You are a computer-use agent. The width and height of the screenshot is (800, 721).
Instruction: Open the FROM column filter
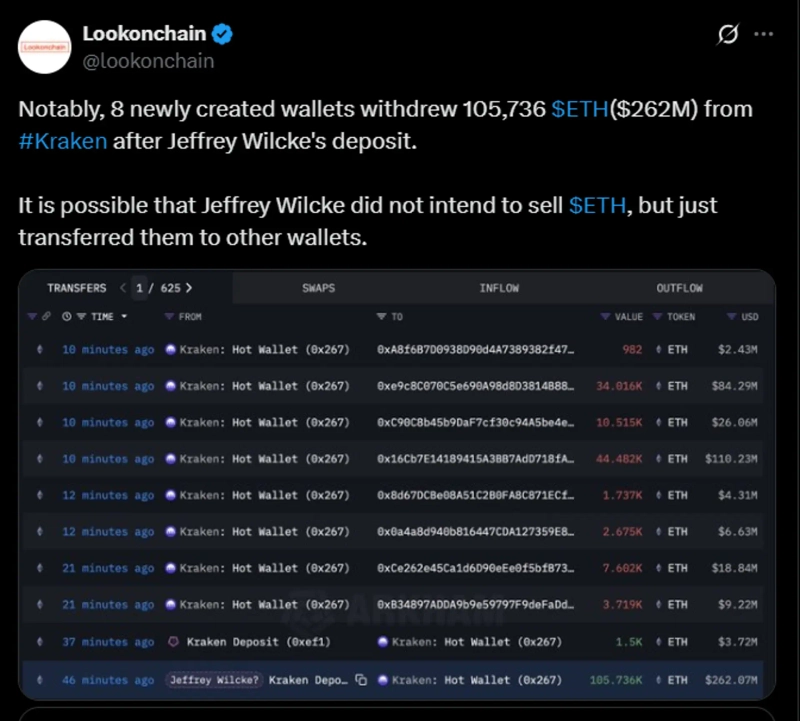coord(169,317)
